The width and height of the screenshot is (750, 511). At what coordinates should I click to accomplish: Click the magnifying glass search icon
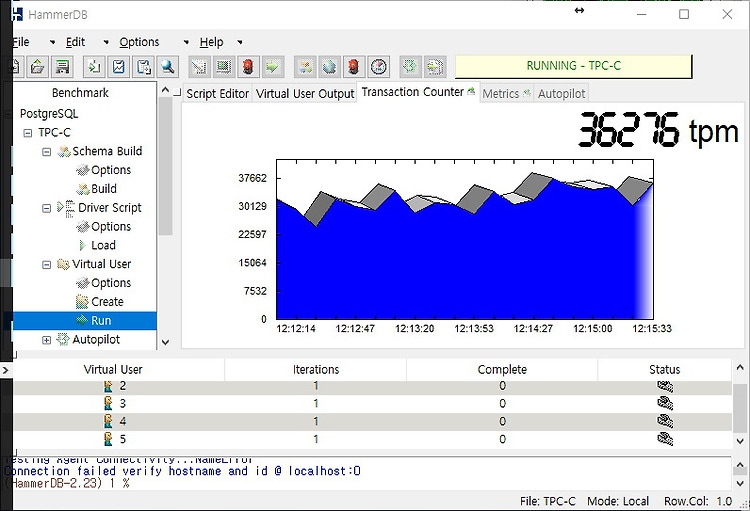tap(167, 67)
